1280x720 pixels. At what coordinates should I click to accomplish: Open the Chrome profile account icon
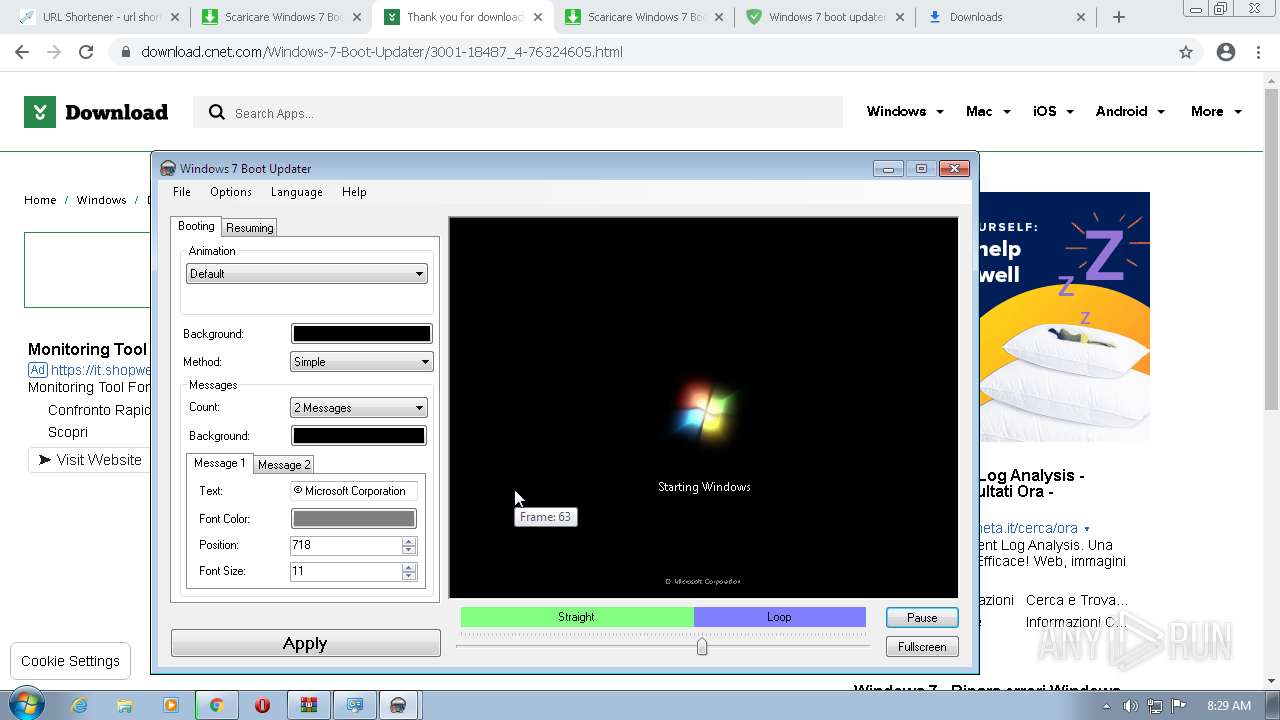(x=1226, y=52)
